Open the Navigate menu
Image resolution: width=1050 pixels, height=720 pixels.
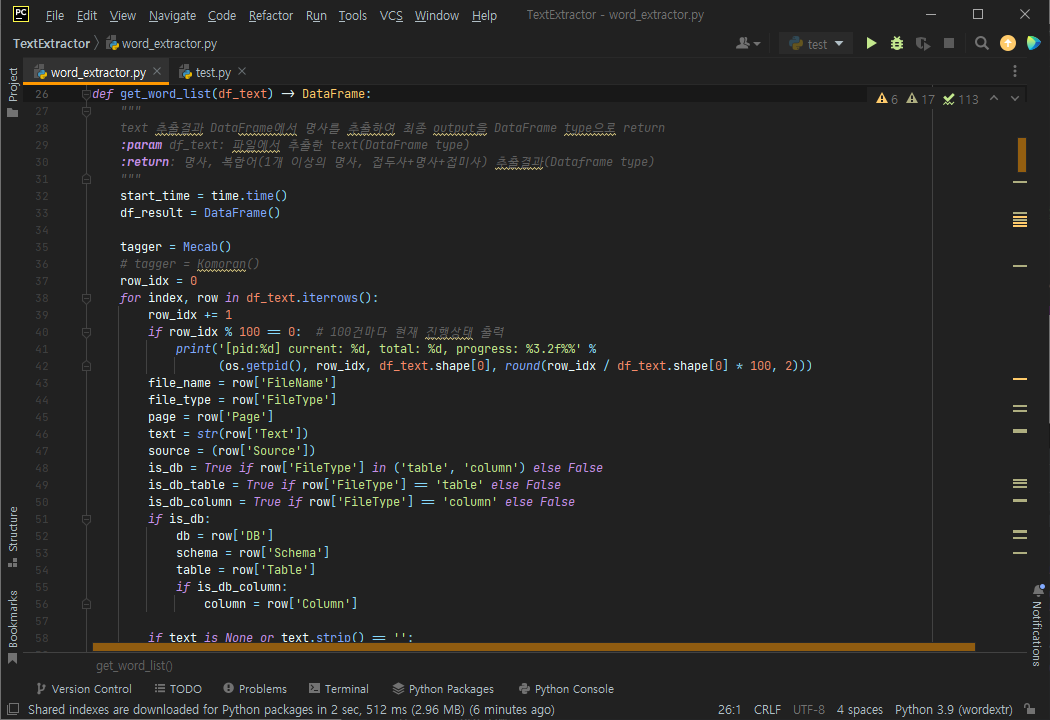click(x=172, y=15)
